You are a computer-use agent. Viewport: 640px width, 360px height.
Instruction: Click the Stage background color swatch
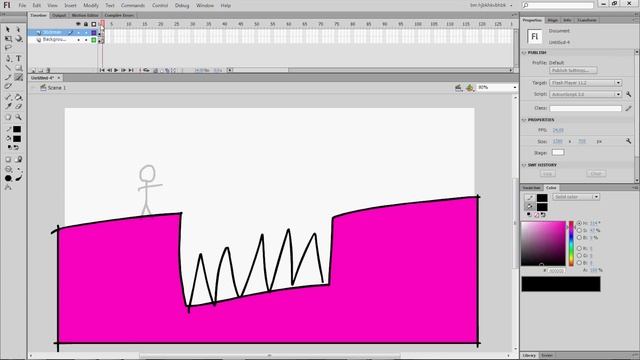click(x=558, y=152)
